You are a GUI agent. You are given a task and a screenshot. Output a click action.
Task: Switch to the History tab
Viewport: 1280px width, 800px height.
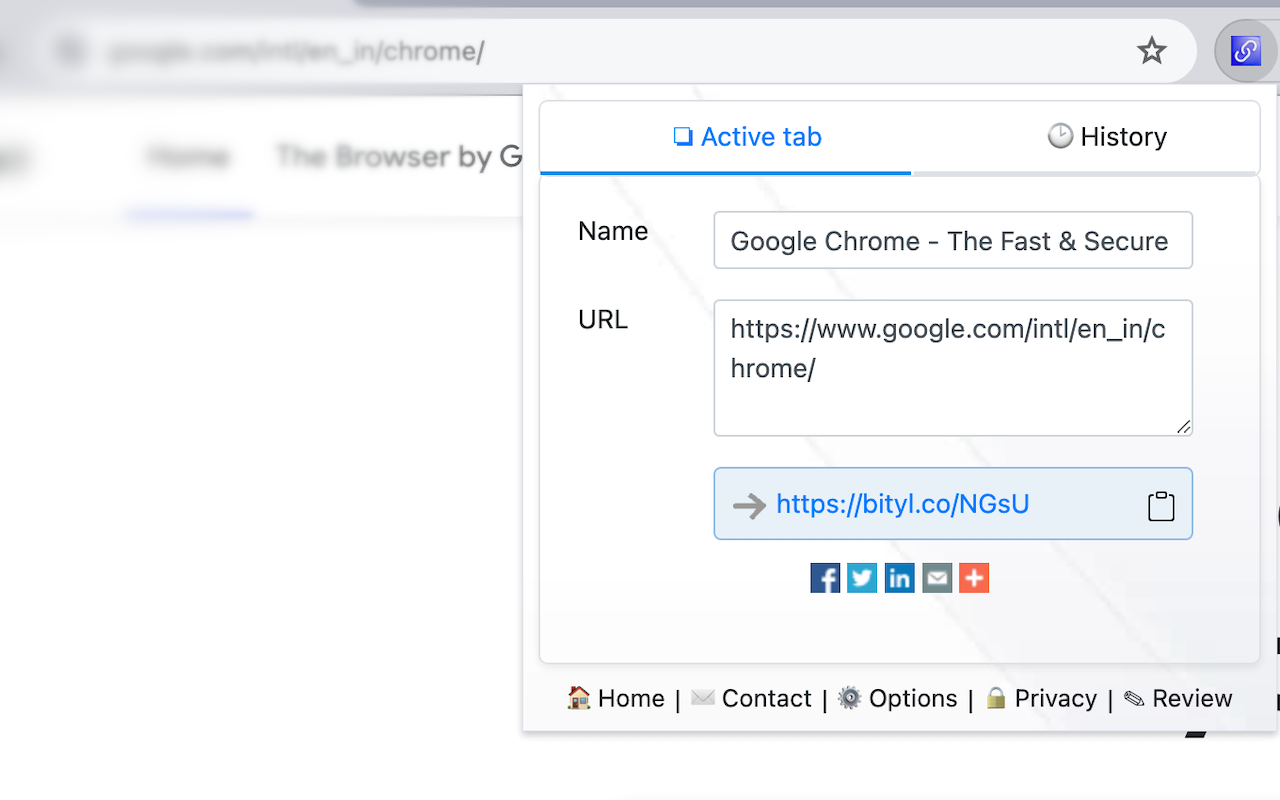coord(1106,137)
